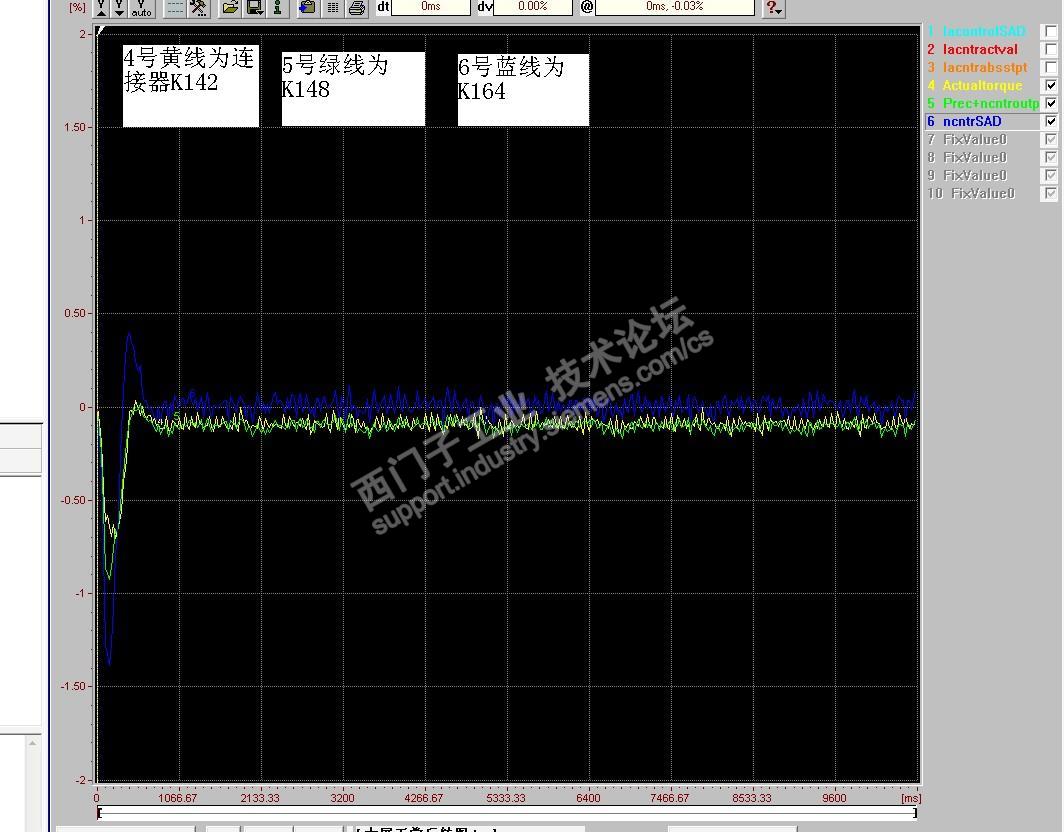Print the trace chart

click(x=357, y=7)
